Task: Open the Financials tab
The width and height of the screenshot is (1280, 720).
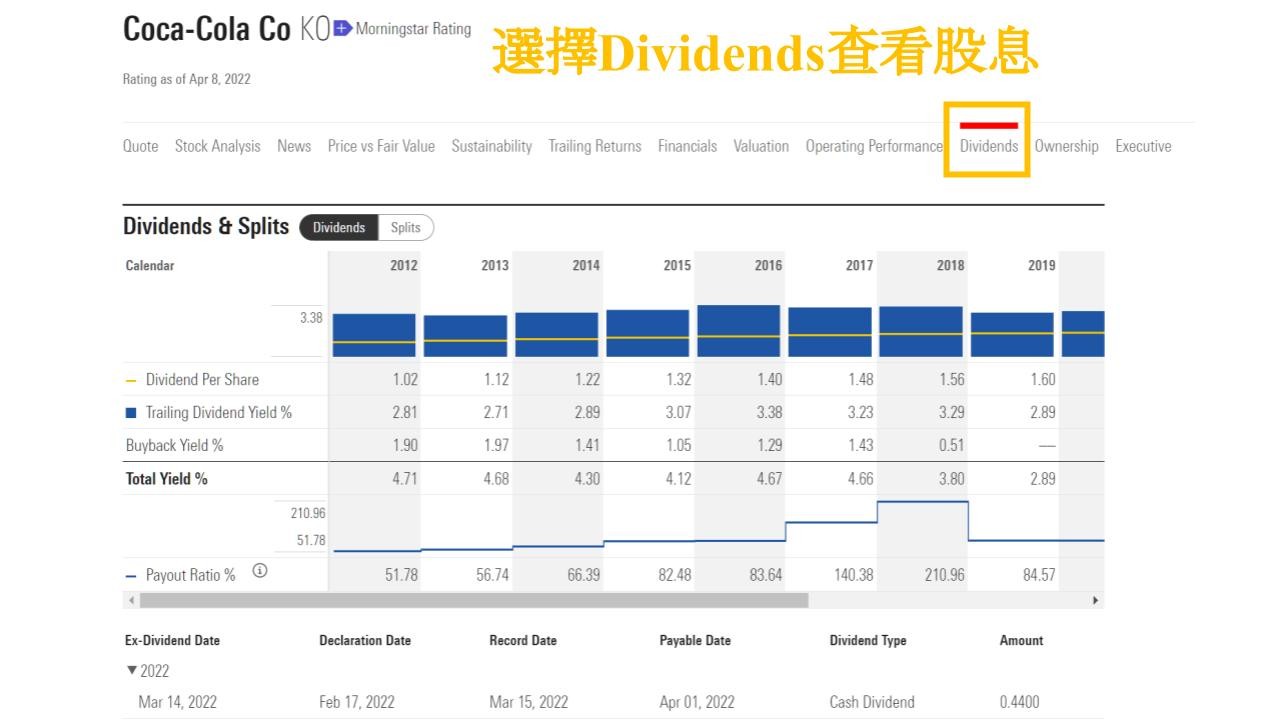Action: 687,146
